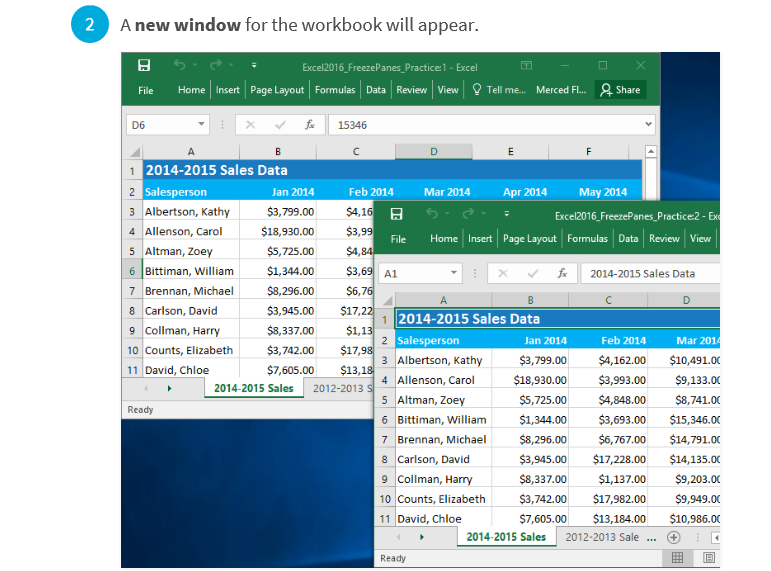
Task: Open File tab in Practice:2 window
Action: click(x=398, y=239)
